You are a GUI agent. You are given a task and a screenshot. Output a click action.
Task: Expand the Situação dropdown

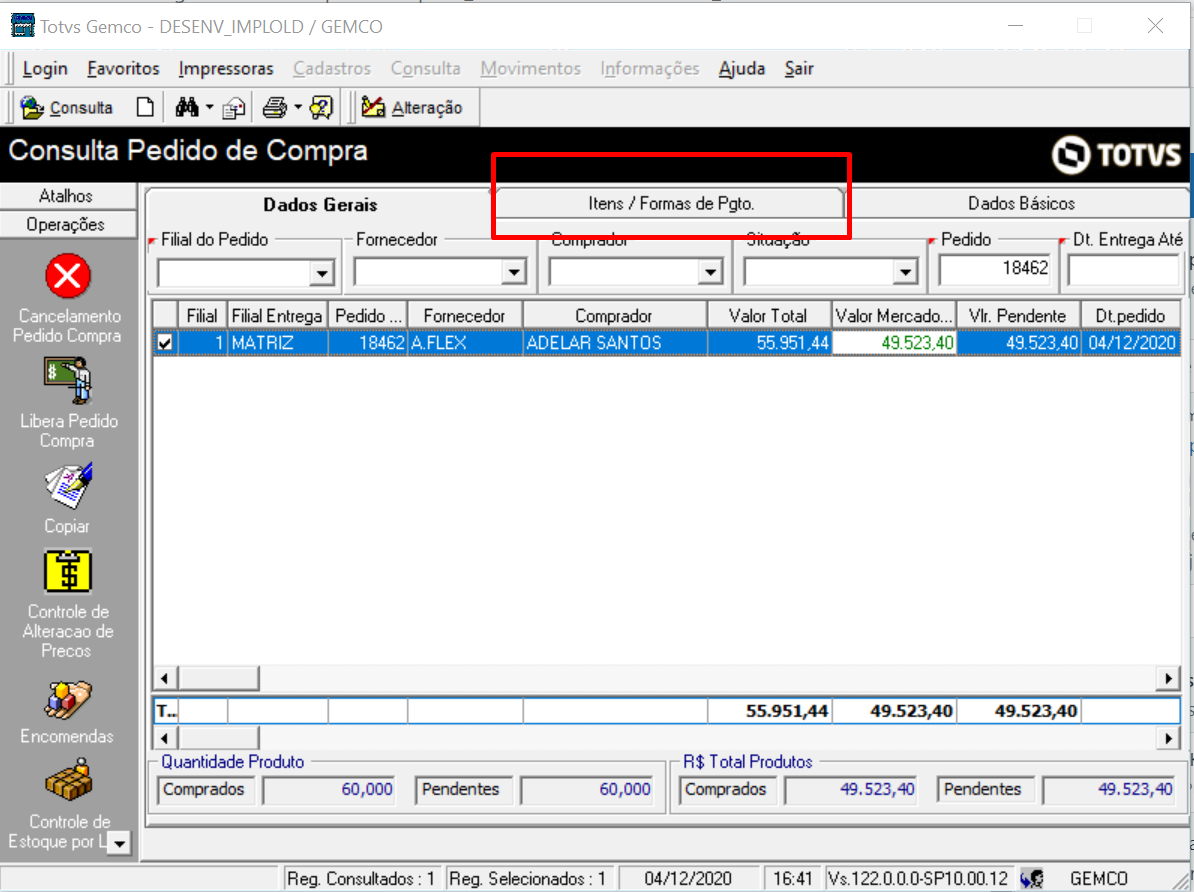click(x=905, y=272)
